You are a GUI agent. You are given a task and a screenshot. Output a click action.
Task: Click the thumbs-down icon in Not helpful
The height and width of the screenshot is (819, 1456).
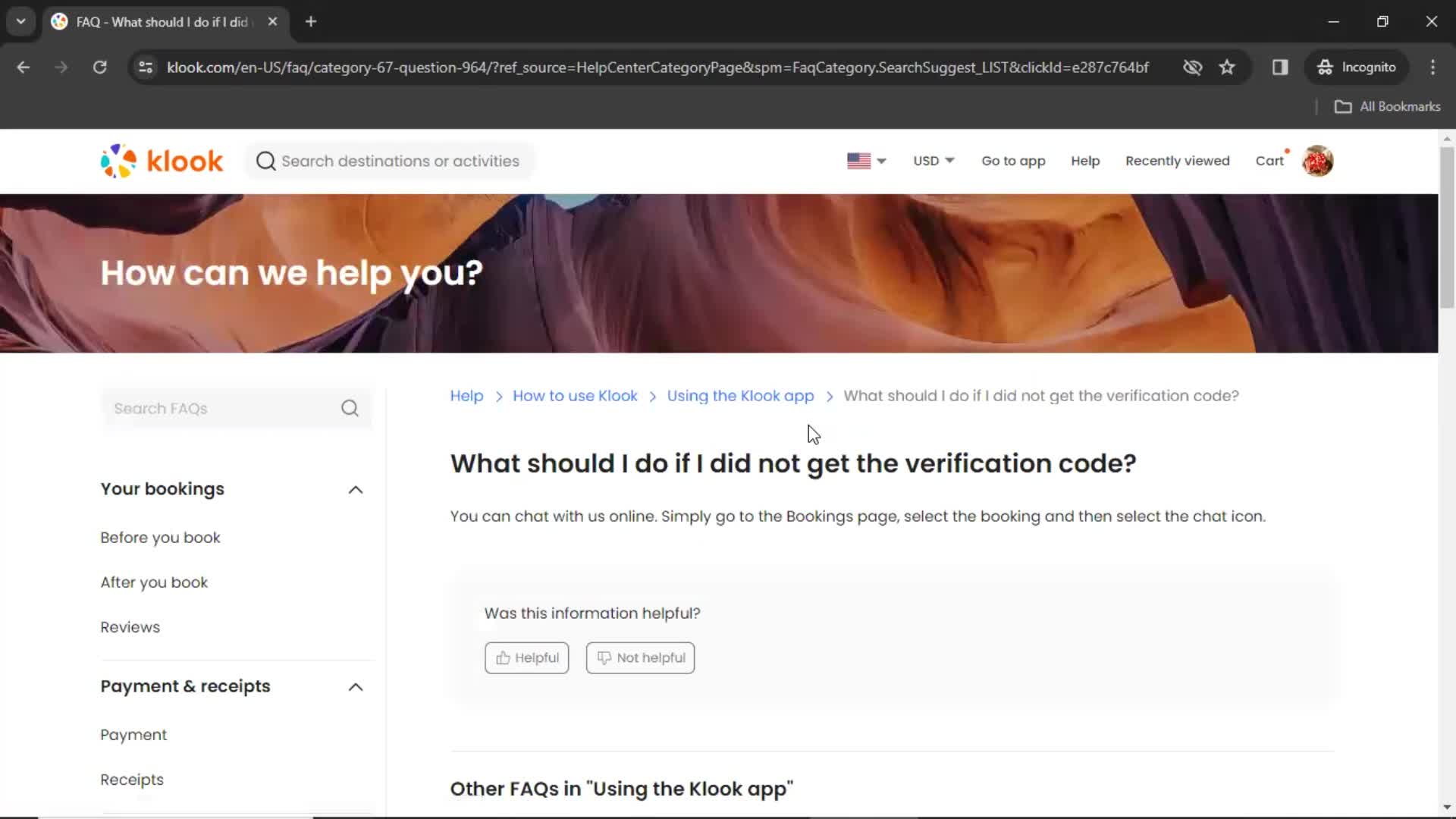pos(604,657)
